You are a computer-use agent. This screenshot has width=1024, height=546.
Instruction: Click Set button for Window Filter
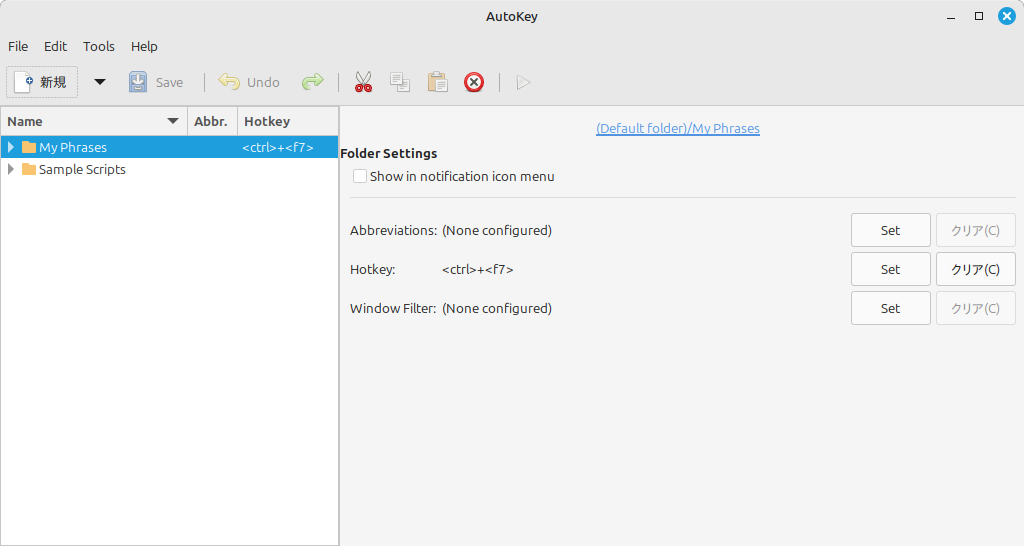(x=891, y=308)
